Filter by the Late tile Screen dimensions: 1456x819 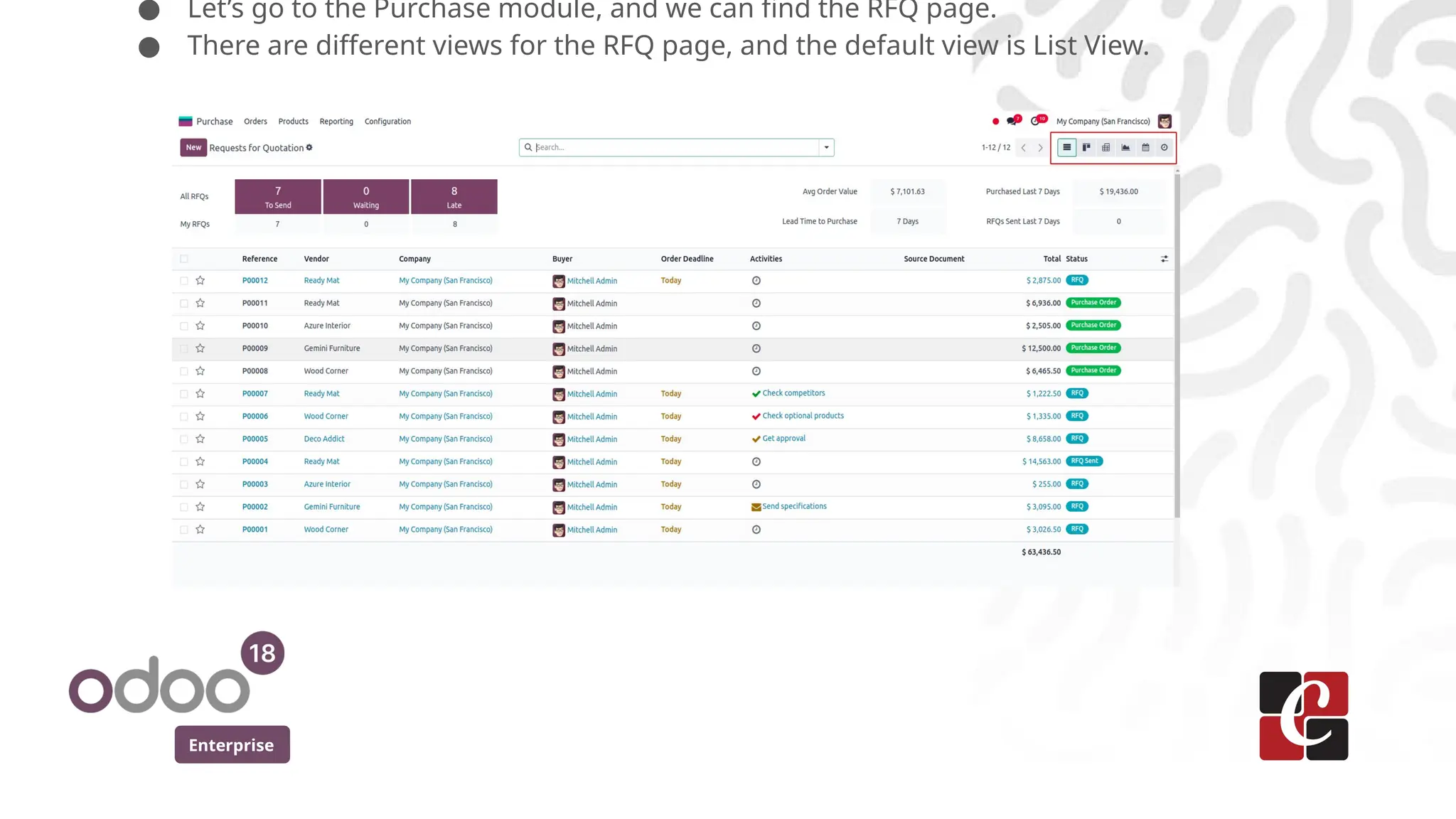coord(454,197)
